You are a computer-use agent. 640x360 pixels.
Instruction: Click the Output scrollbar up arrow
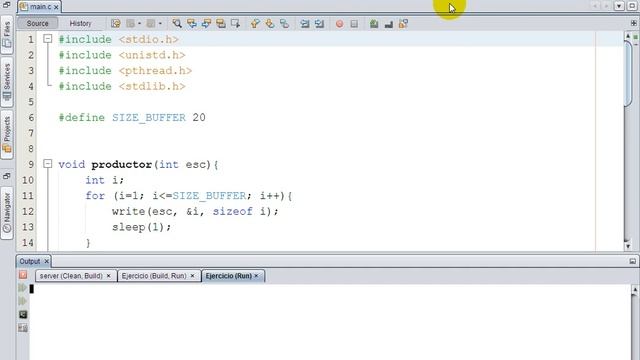click(x=635, y=289)
